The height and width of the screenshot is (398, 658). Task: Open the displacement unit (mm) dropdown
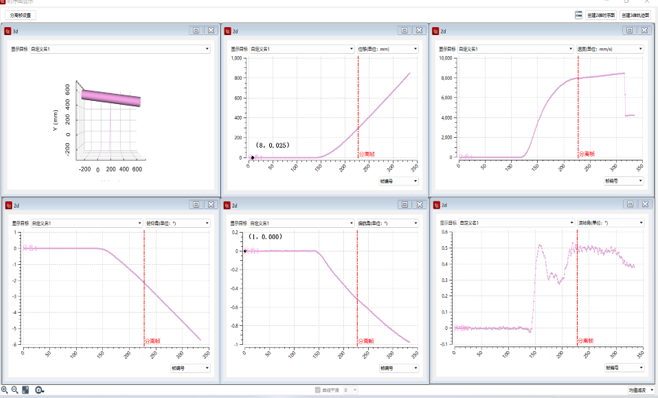tap(388, 49)
